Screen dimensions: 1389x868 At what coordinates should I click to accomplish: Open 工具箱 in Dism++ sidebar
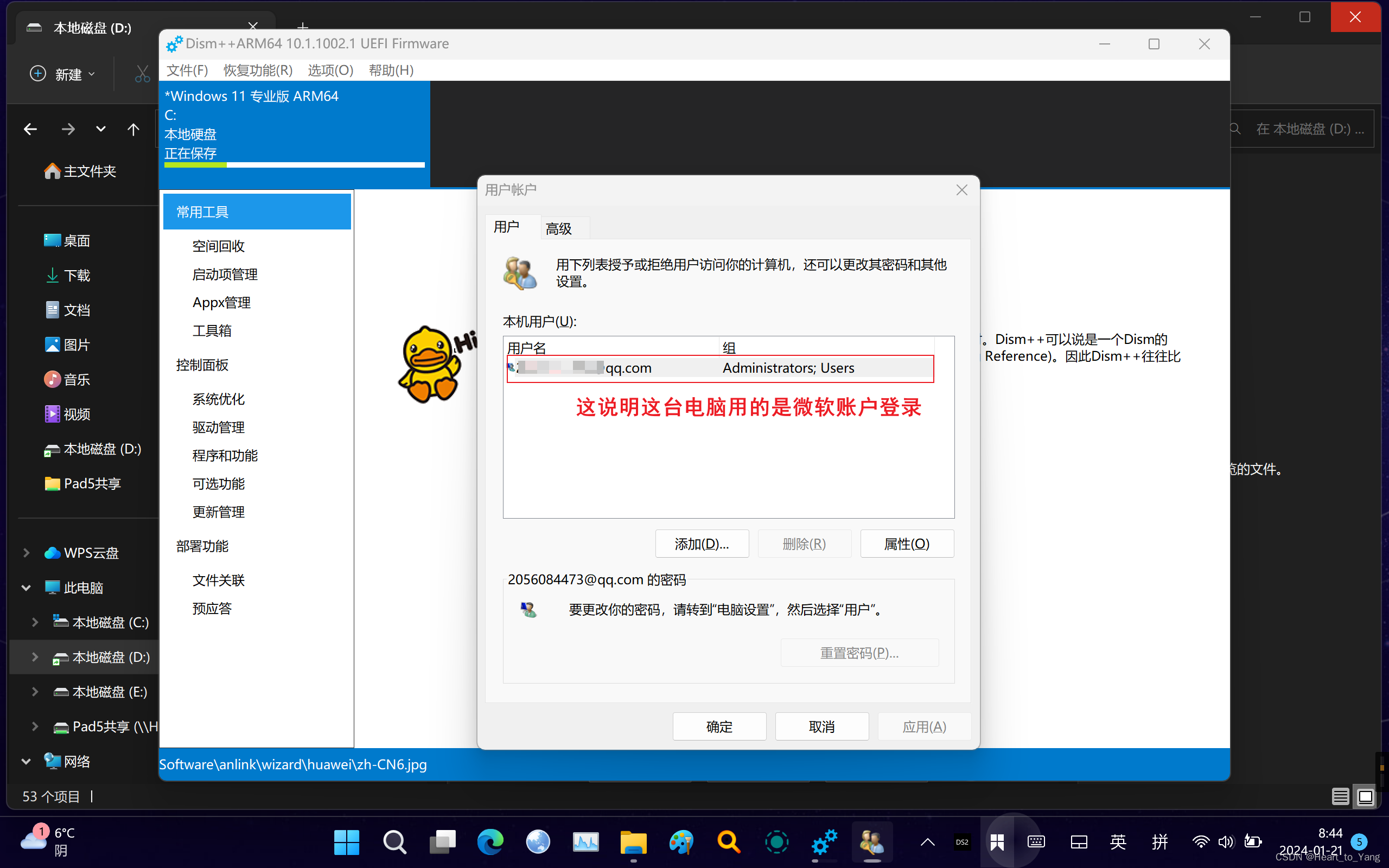pyautogui.click(x=212, y=331)
